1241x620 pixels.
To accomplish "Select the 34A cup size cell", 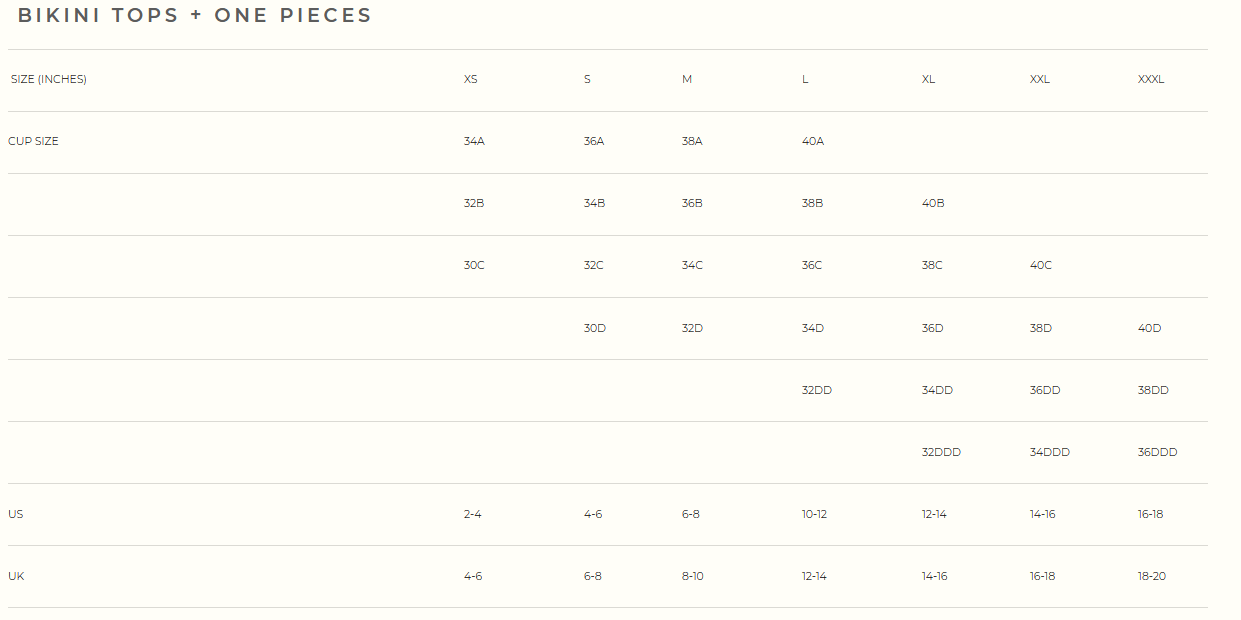I will tap(474, 142).
